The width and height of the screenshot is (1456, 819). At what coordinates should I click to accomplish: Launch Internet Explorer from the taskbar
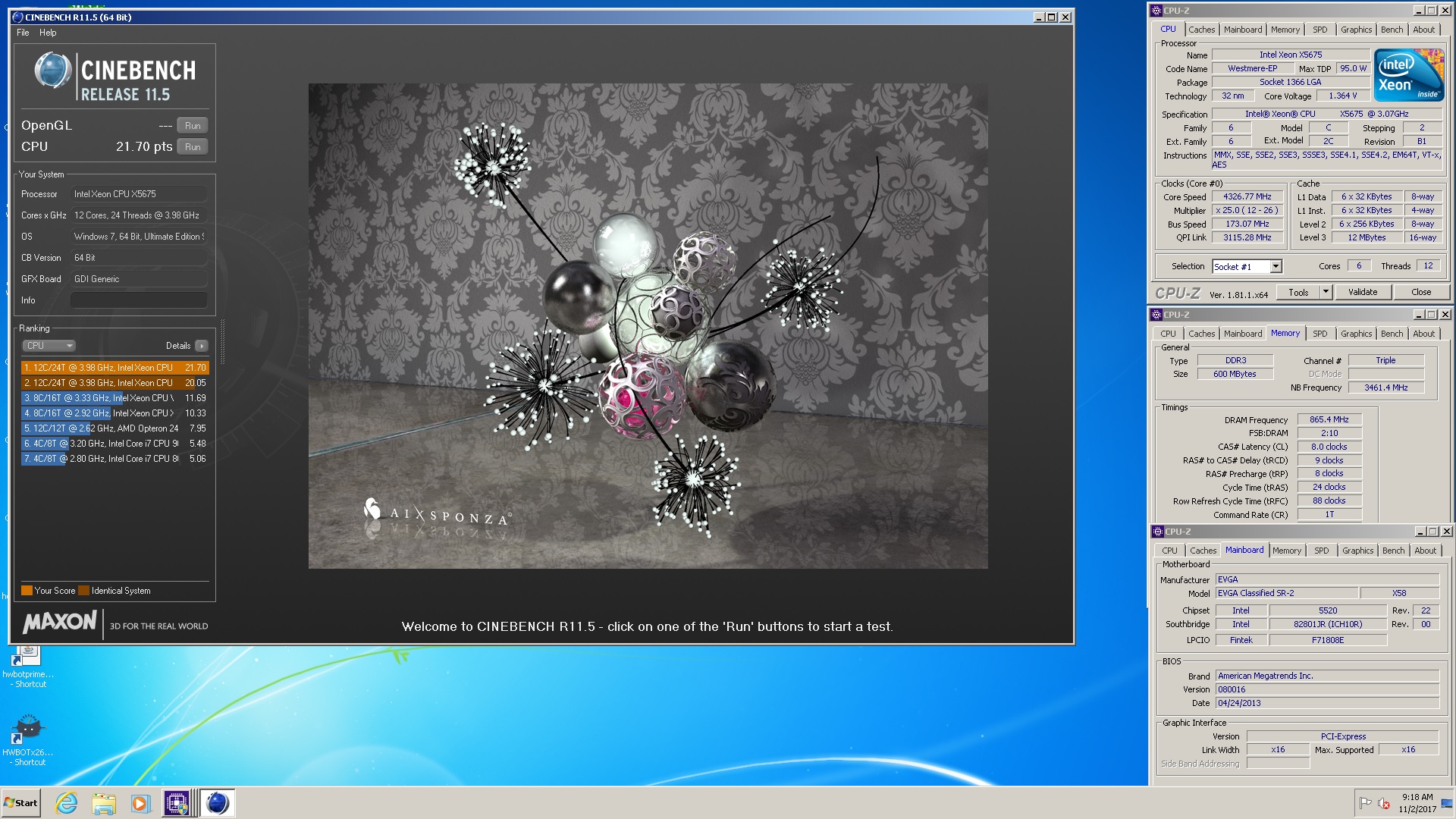(x=67, y=803)
